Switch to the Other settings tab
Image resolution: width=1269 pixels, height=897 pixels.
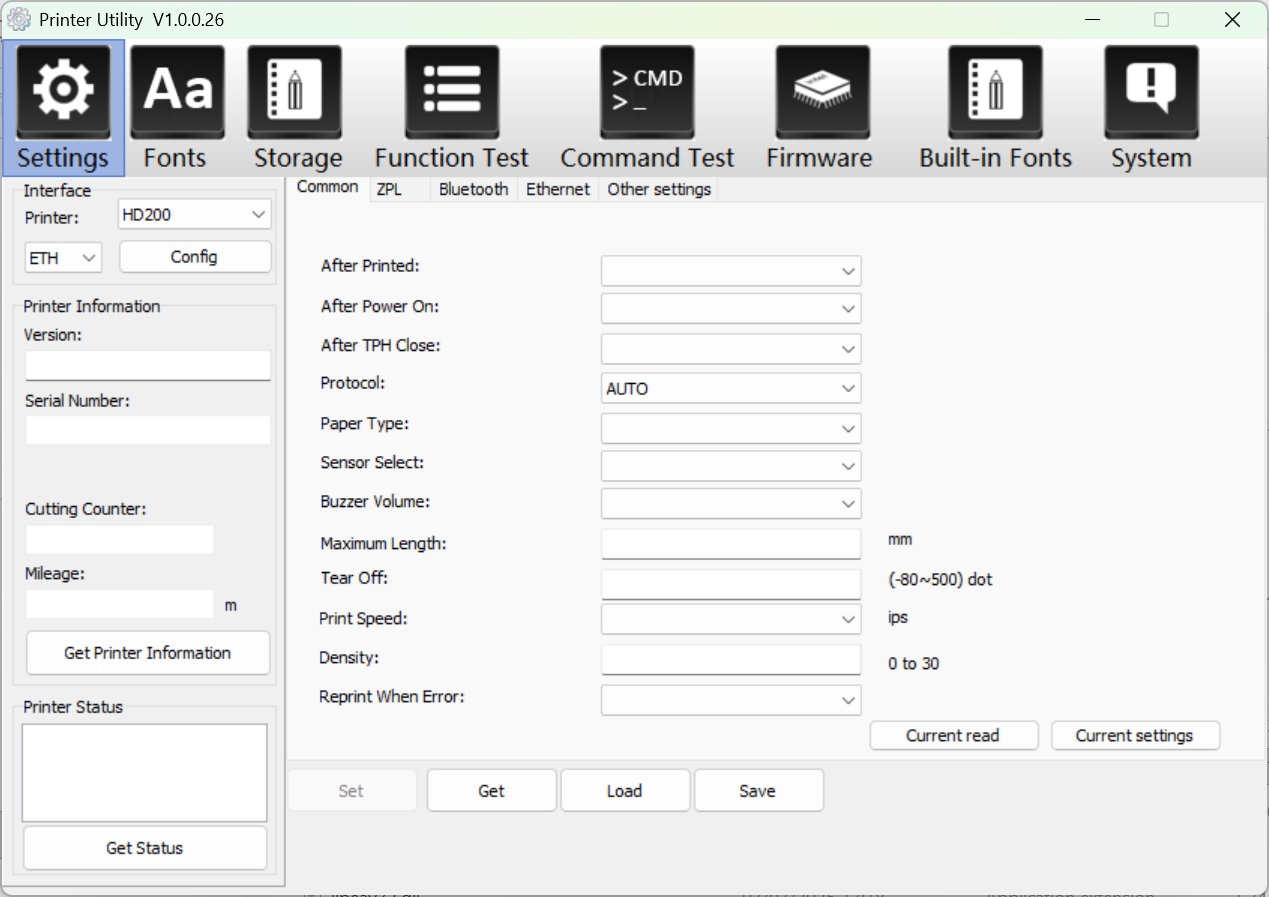pyautogui.click(x=659, y=189)
